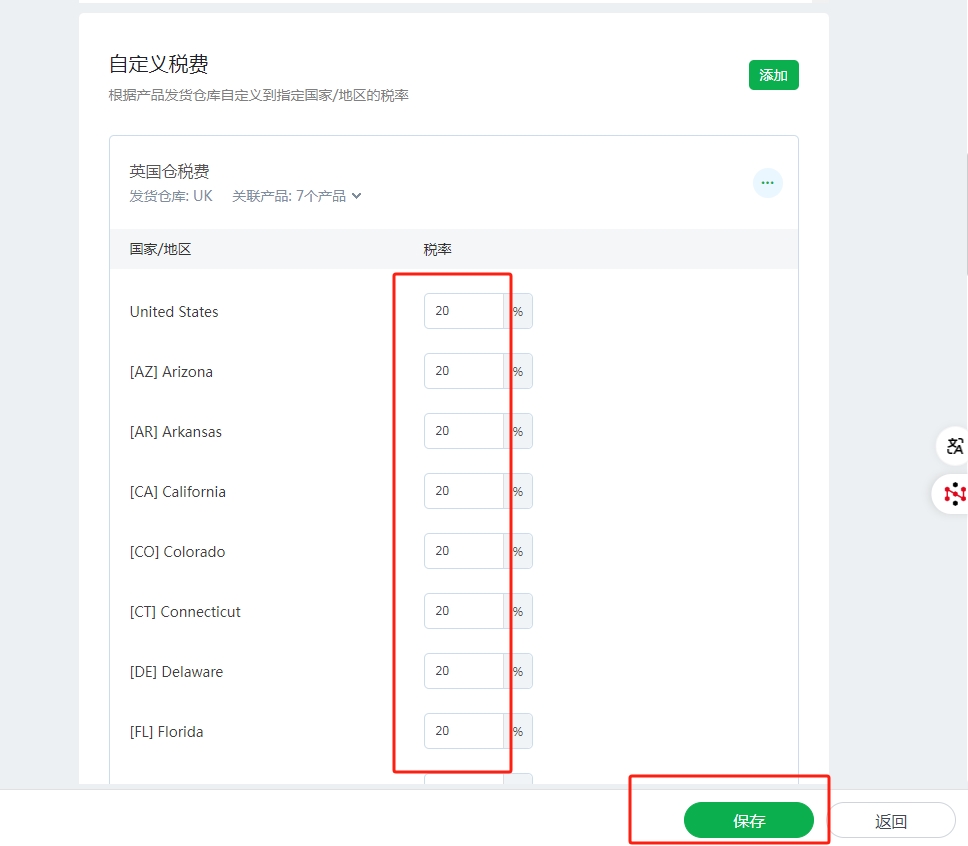Screen dimensions: 968x846
Task: Click the translate floating icon
Action: (953, 445)
